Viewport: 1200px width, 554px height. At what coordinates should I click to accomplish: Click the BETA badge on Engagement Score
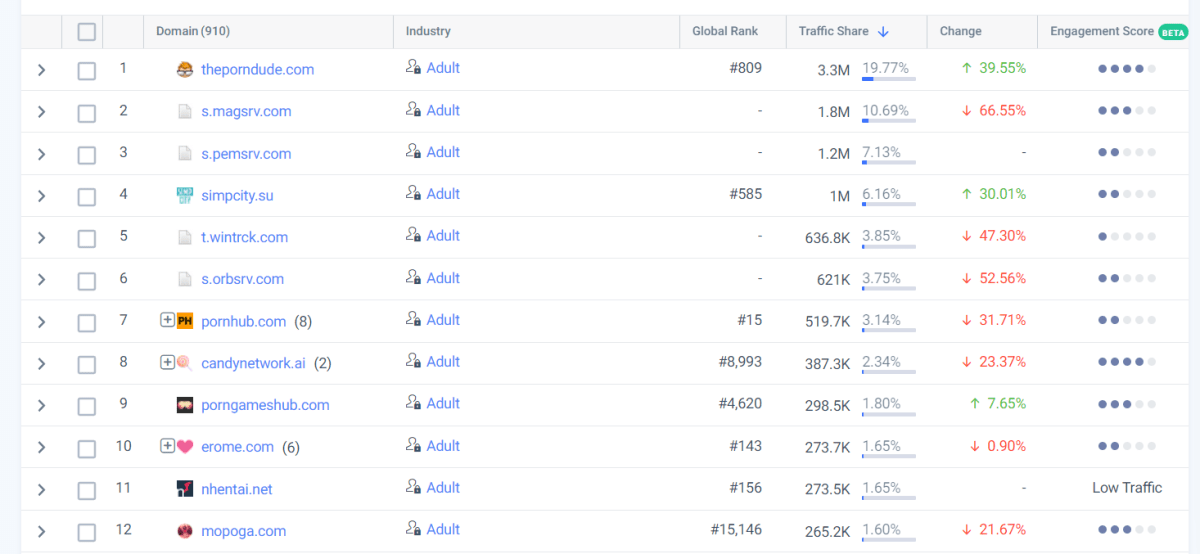(1172, 32)
